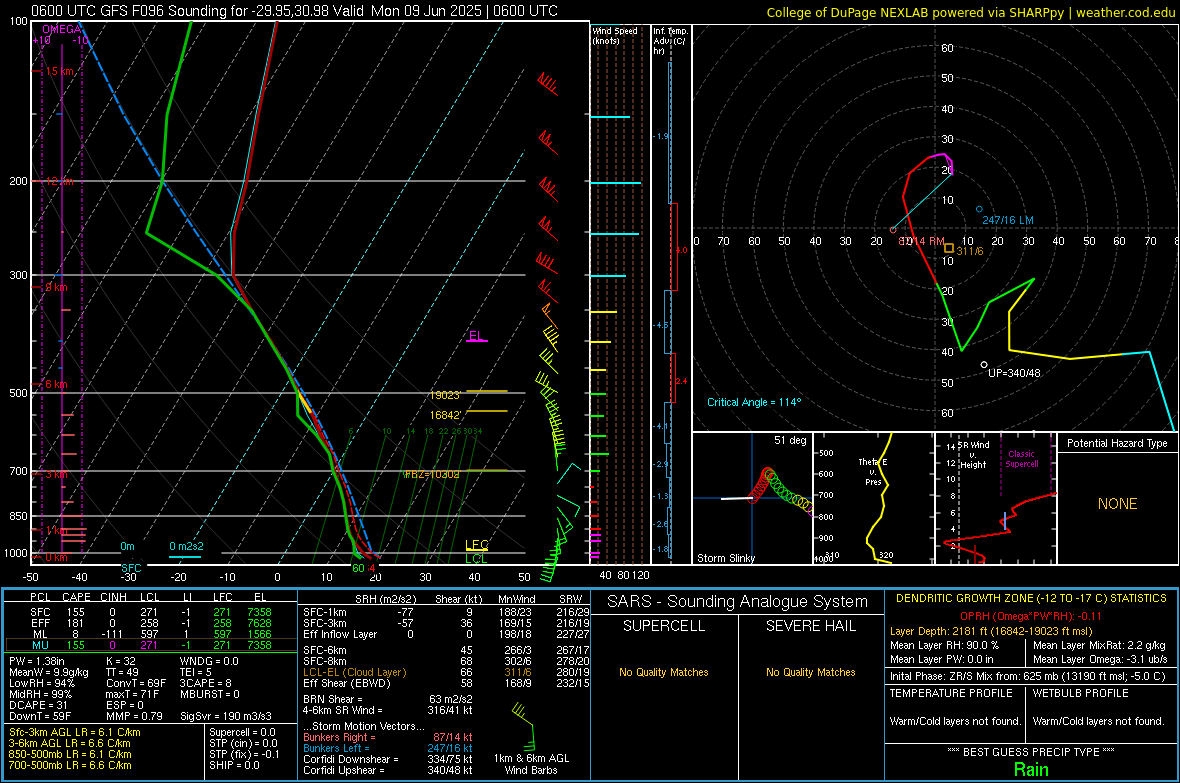Click the Inf. Temp. Adv. panel header

[670, 41]
